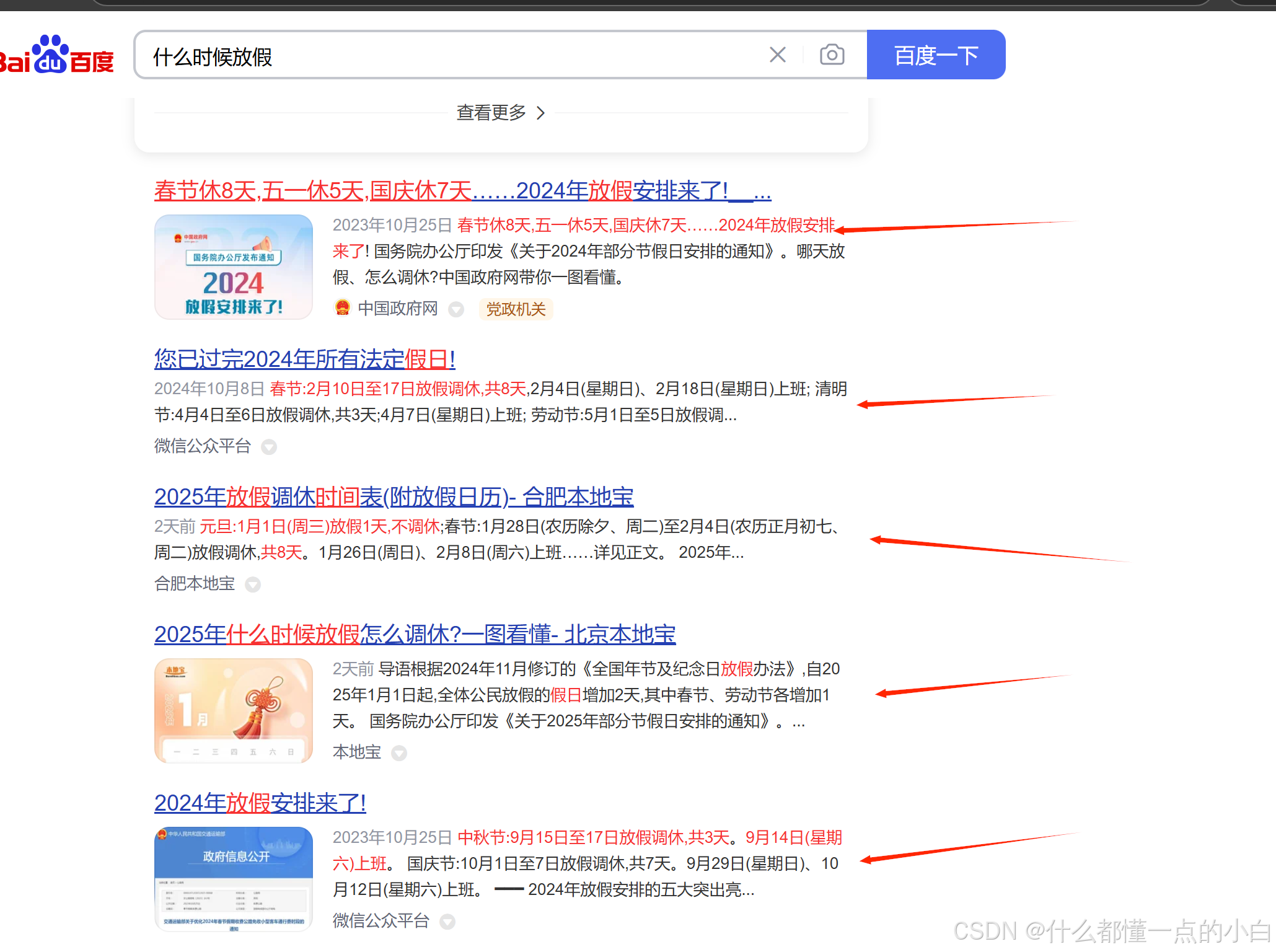The height and width of the screenshot is (952, 1276).
Task: Click the 党政机关 tag
Action: click(x=516, y=309)
